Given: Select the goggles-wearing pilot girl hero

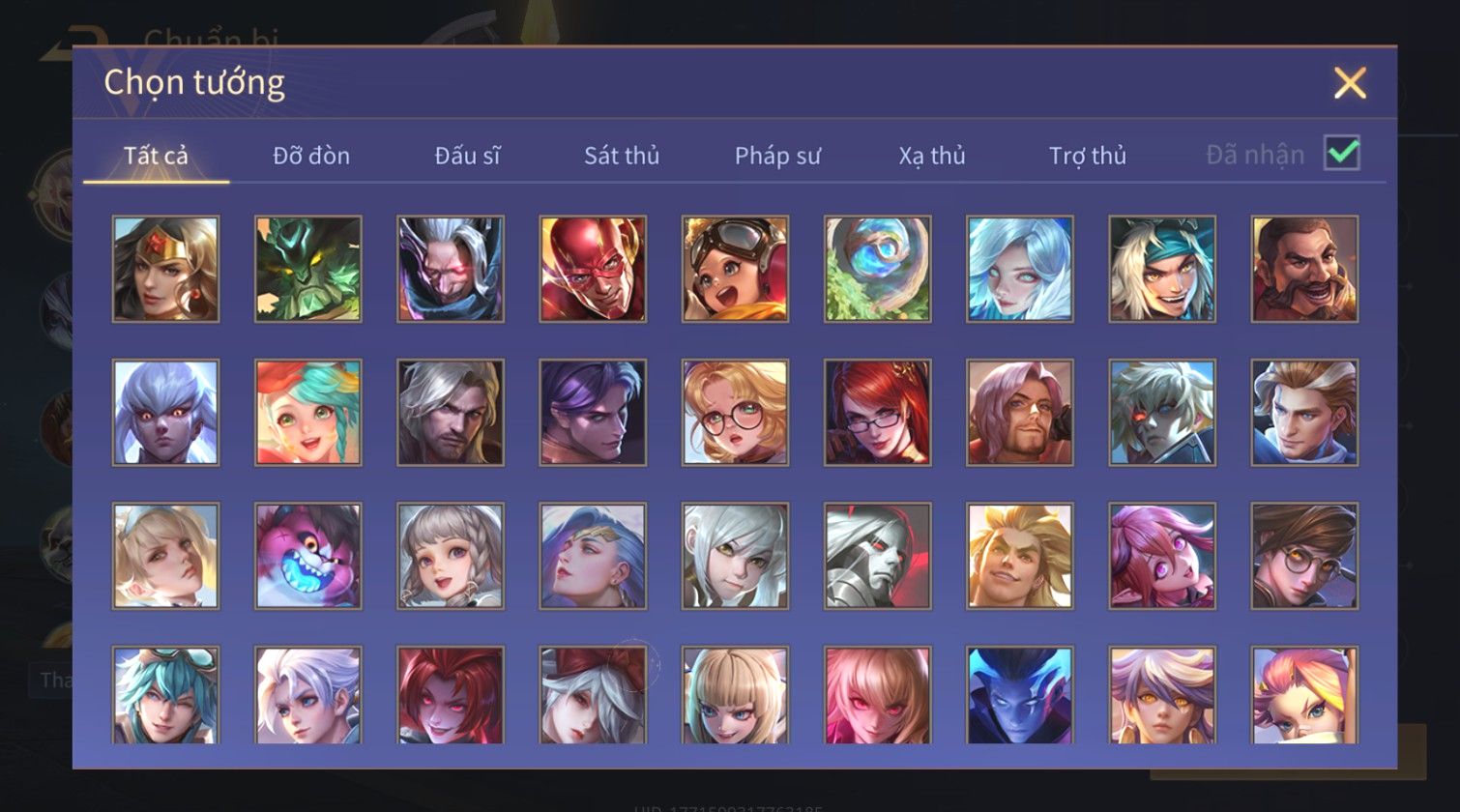Looking at the screenshot, I should 735,269.
